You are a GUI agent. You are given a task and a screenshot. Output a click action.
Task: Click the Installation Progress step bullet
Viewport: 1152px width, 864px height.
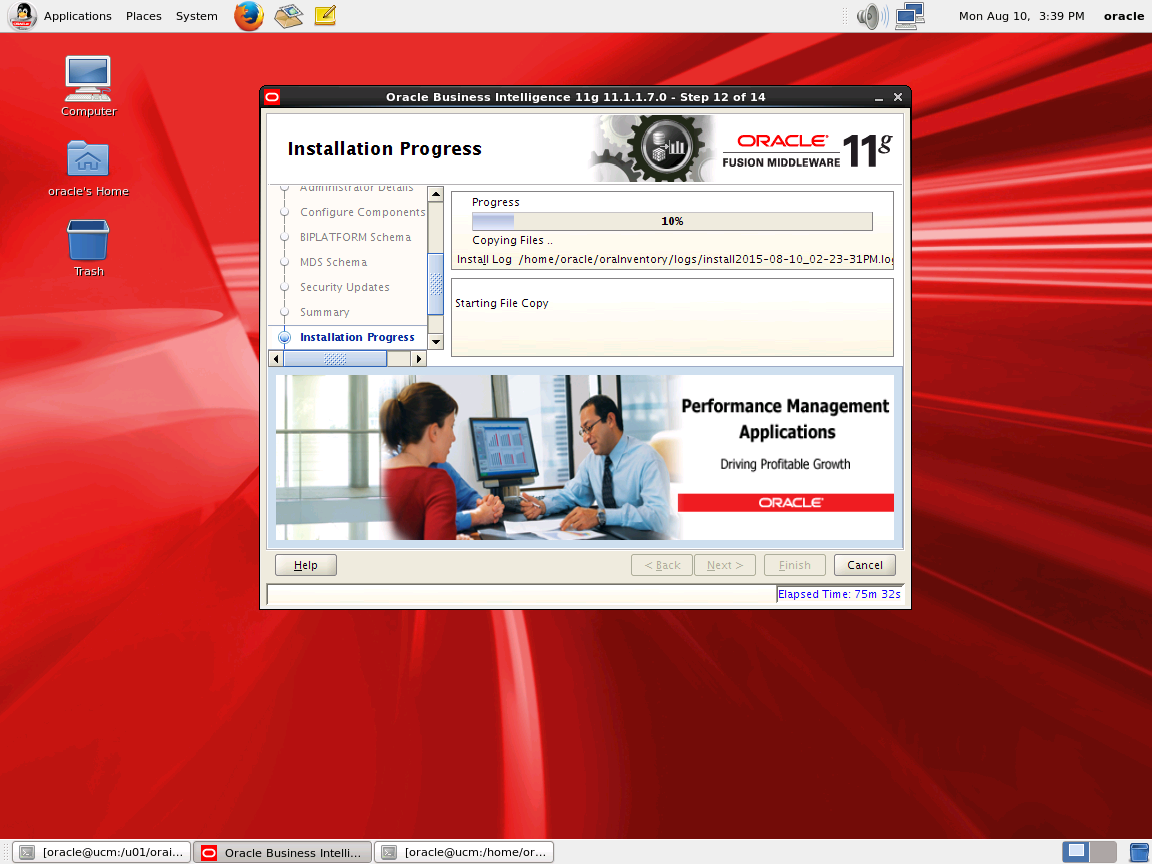284,337
